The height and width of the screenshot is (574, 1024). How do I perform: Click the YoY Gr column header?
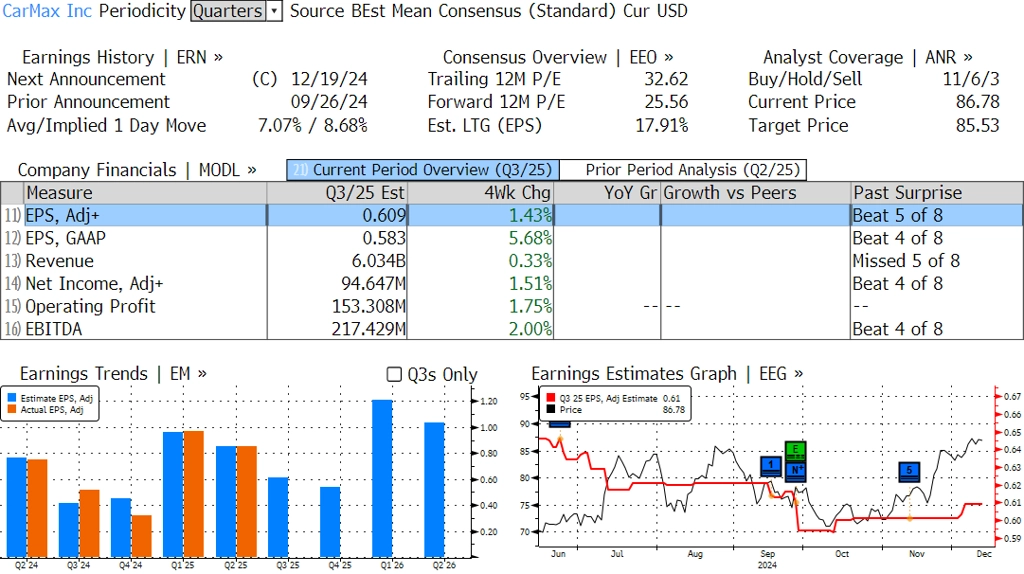pos(607,193)
